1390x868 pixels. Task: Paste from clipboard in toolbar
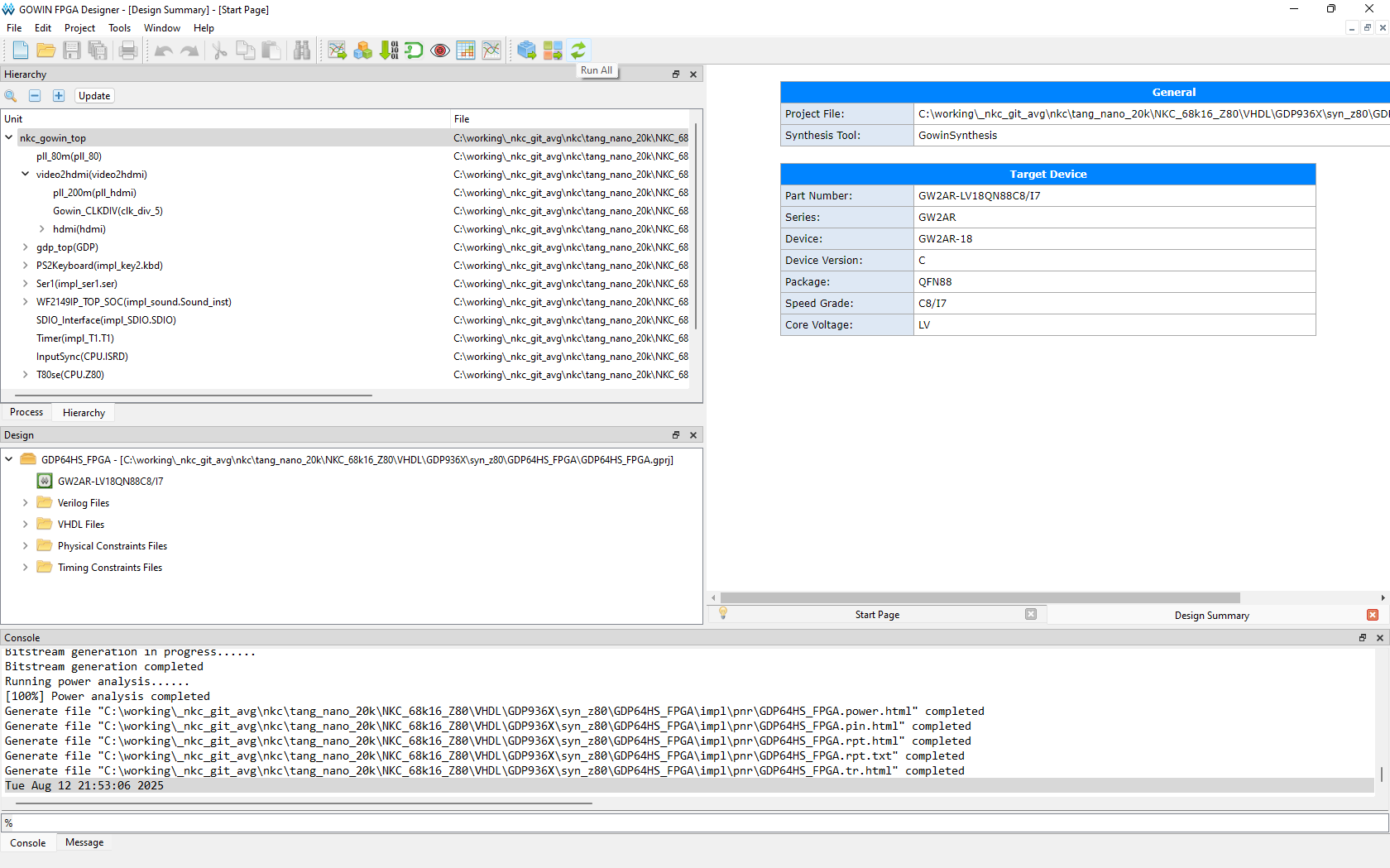pyautogui.click(x=271, y=50)
